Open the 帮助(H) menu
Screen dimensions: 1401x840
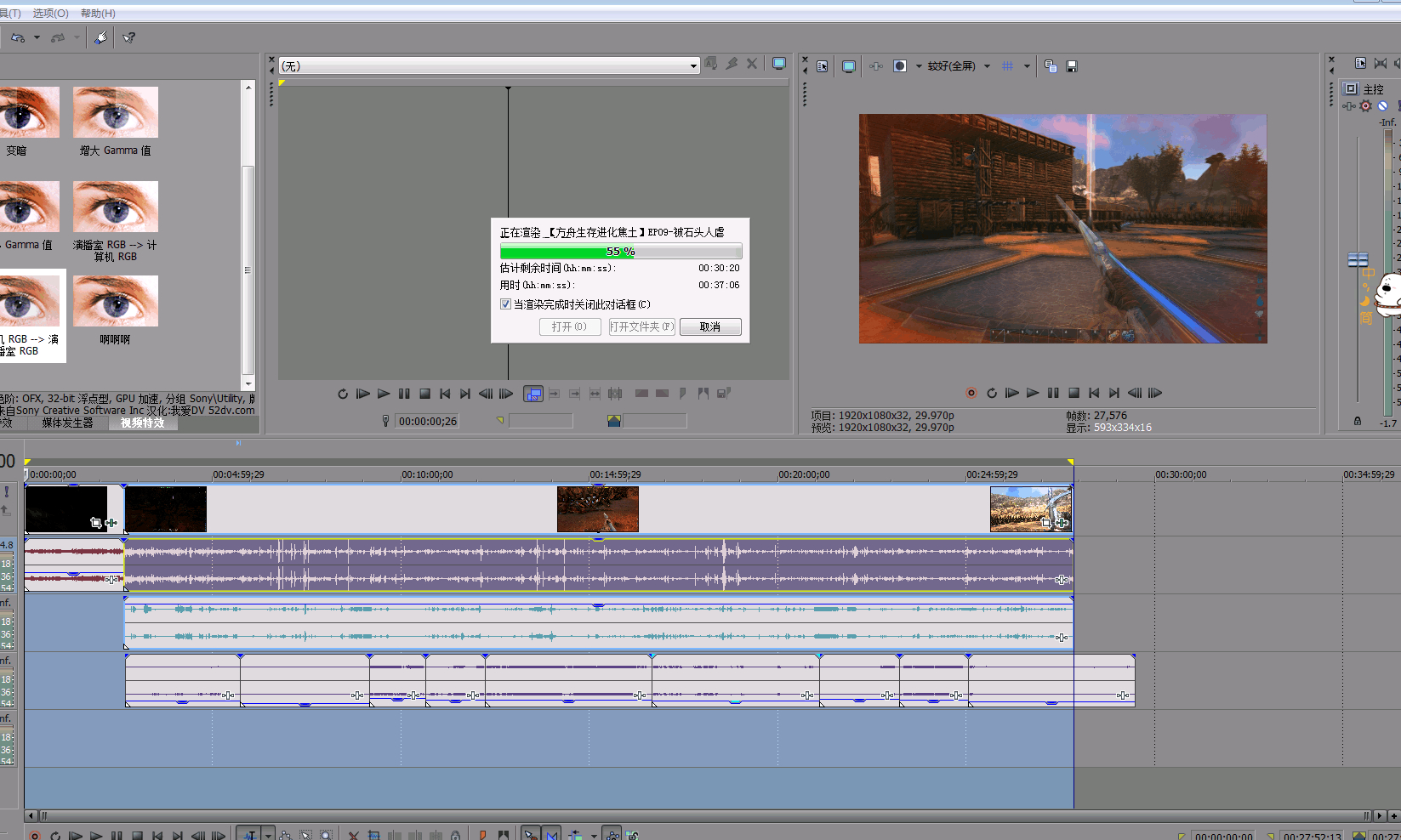click(x=98, y=13)
